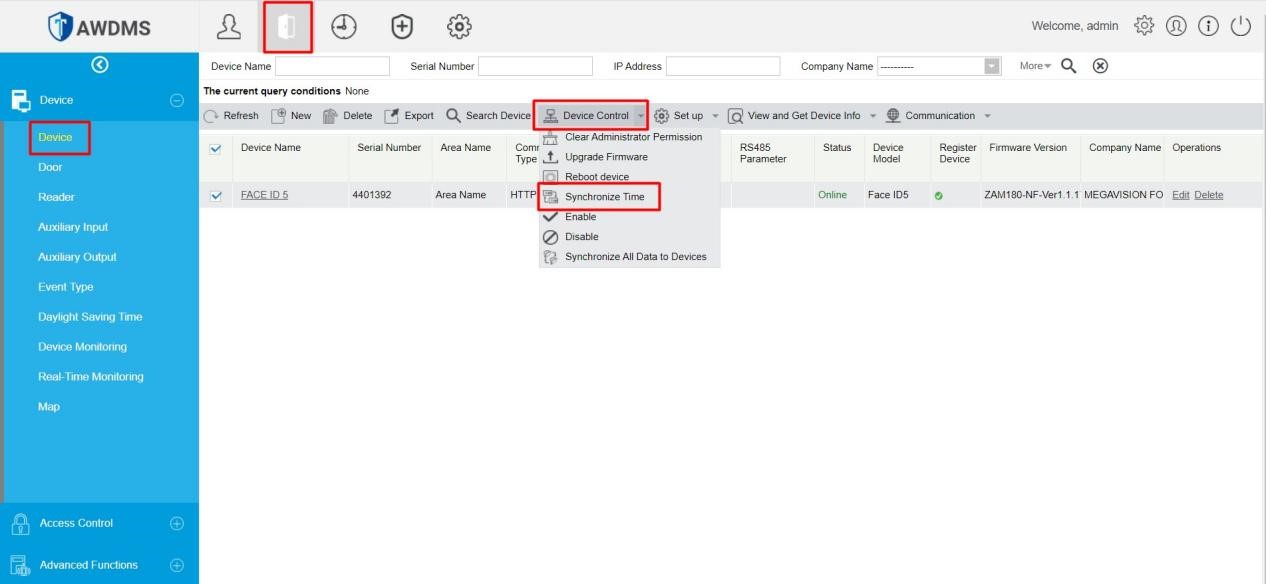
Task: Open the Communication dropdown
Action: coord(938,116)
